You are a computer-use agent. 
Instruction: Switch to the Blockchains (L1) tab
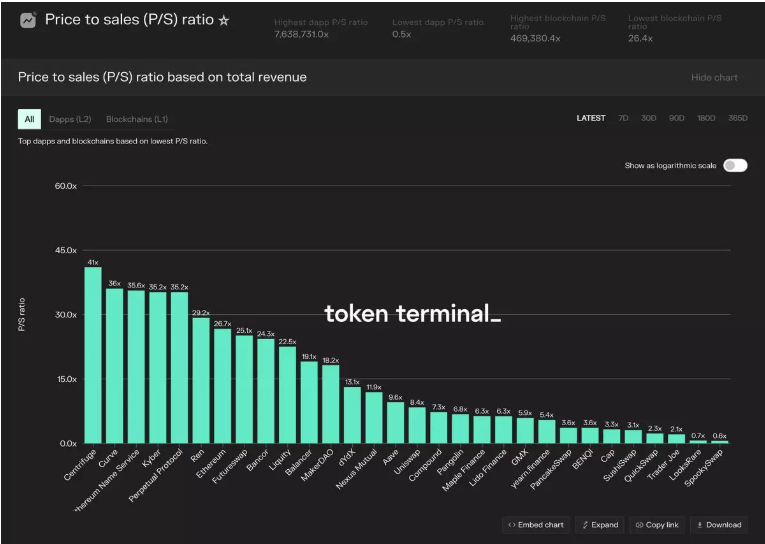137,119
